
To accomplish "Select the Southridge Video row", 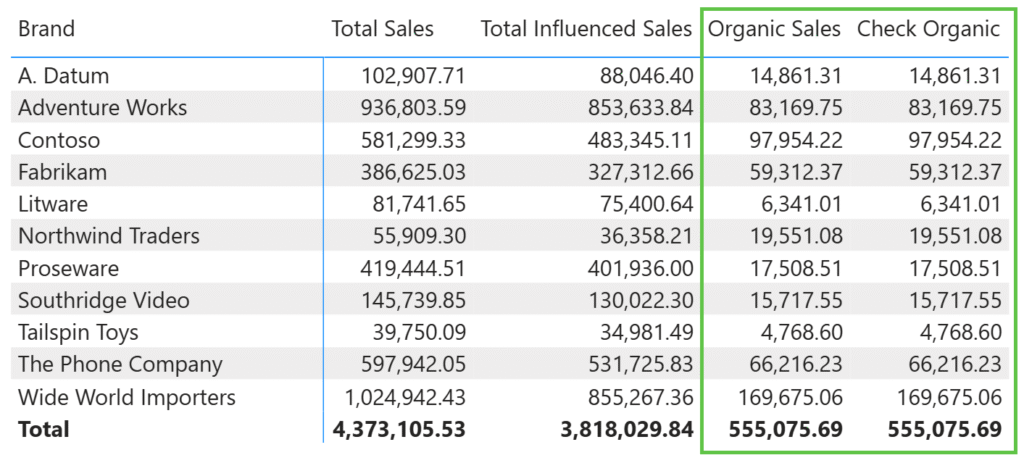I will (104, 301).
